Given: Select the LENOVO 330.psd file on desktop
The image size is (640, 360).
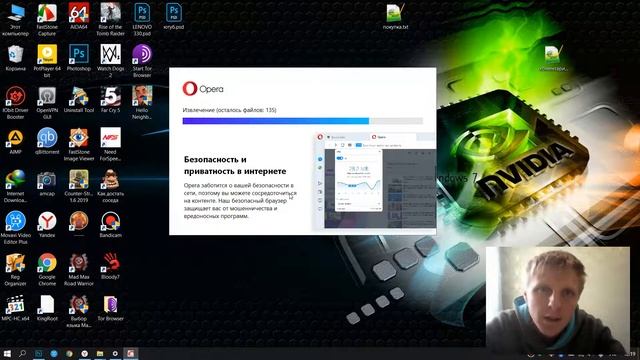Looking at the screenshot, I should (142, 19).
